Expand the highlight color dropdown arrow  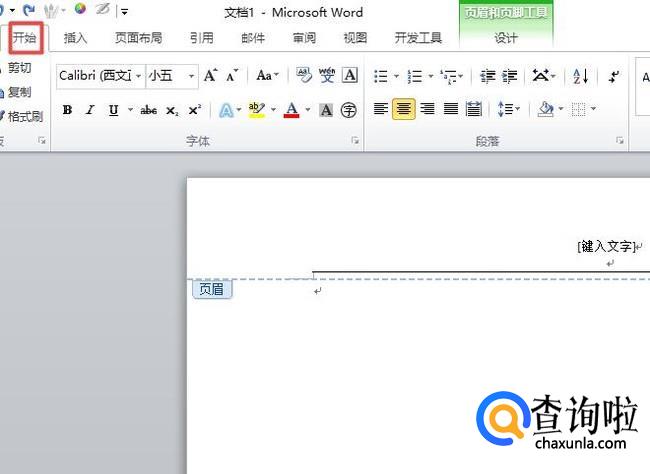(x=273, y=110)
